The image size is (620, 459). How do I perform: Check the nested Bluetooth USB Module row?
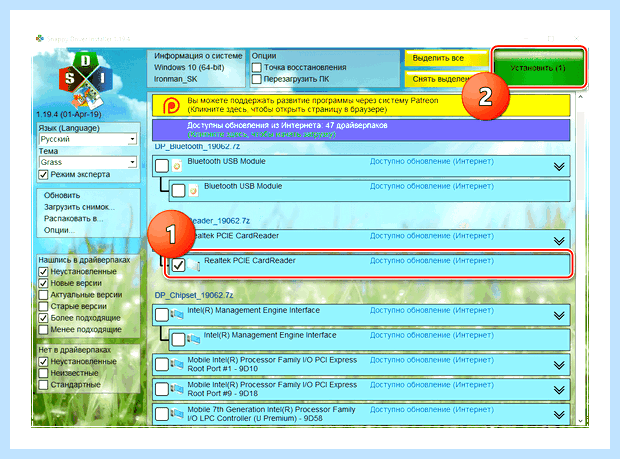click(178, 191)
